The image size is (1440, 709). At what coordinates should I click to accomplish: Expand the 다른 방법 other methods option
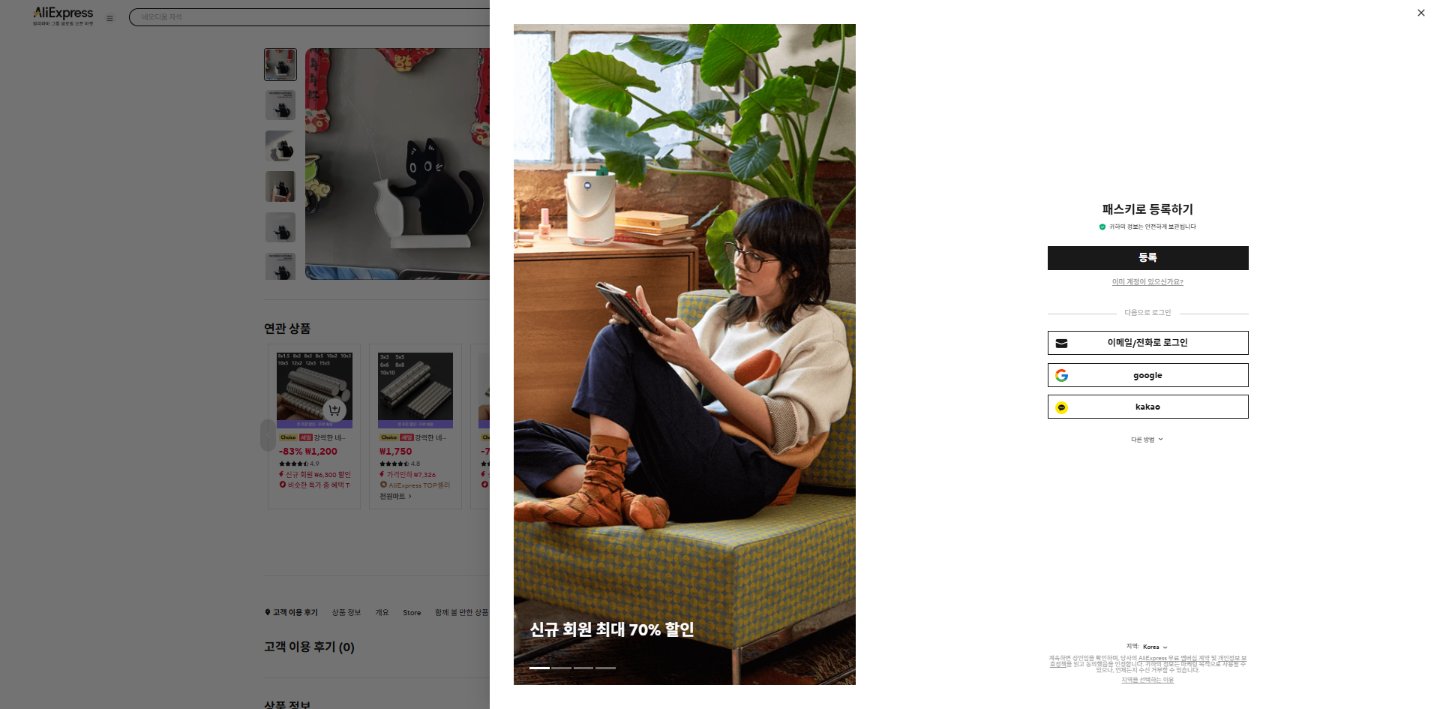tap(1147, 439)
